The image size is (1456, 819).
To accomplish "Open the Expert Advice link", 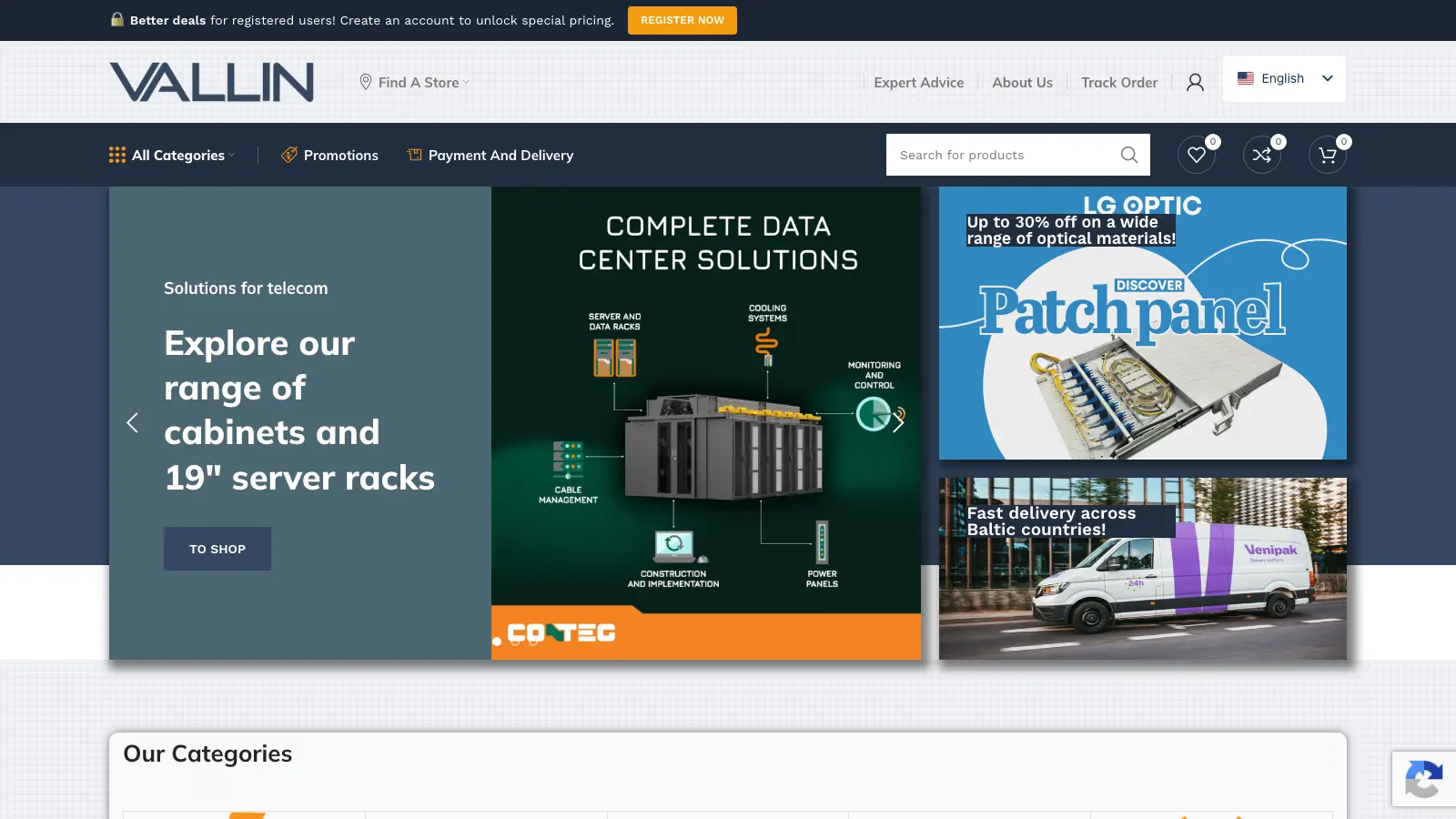I will pyautogui.click(x=918, y=82).
